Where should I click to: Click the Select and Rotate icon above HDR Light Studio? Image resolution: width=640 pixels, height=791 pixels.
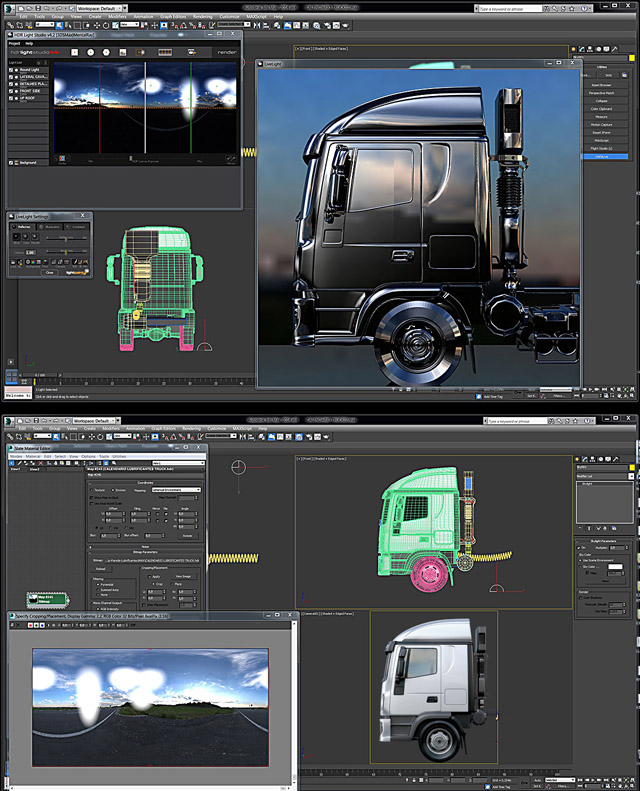(106, 25)
